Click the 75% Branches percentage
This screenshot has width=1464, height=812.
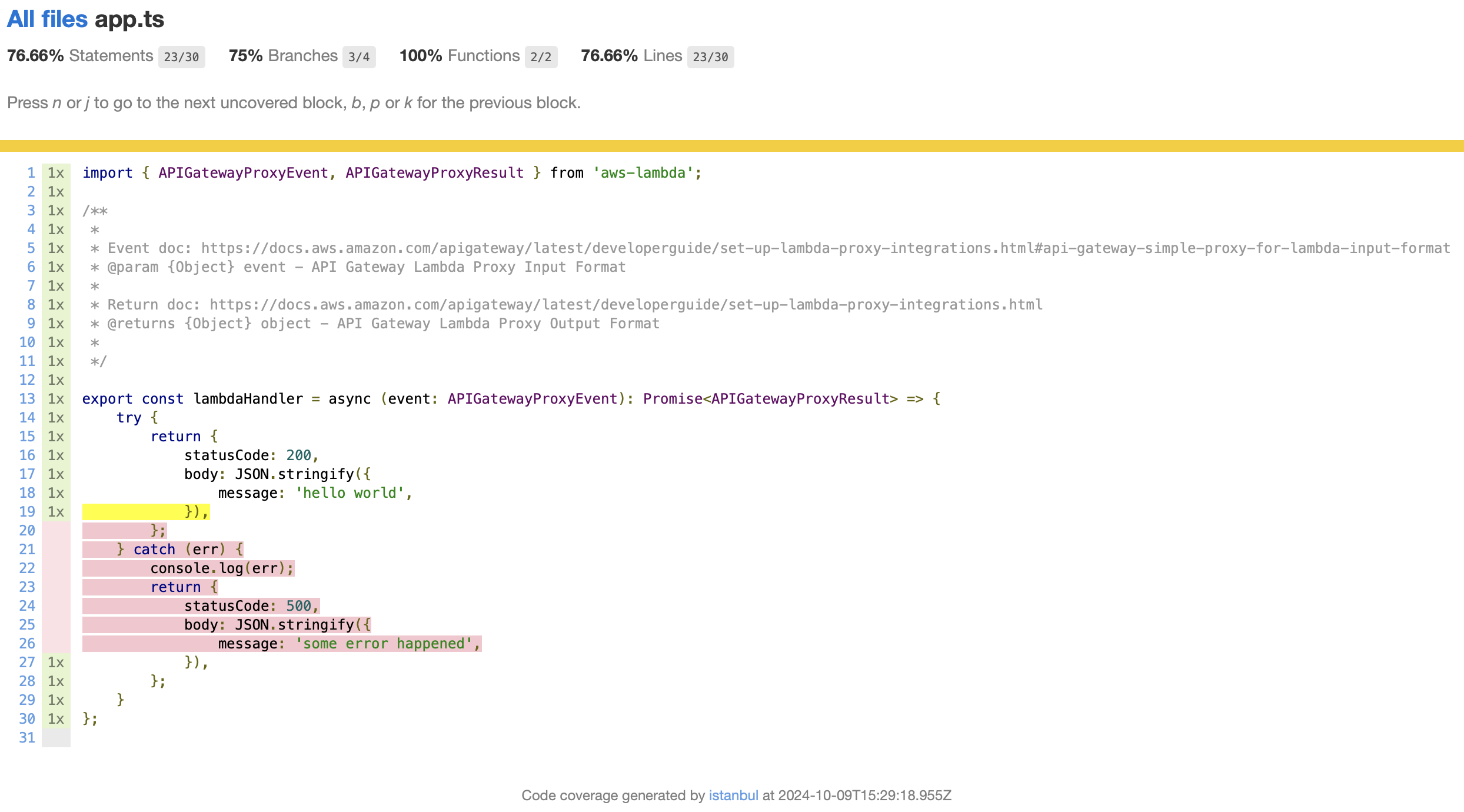click(x=245, y=56)
